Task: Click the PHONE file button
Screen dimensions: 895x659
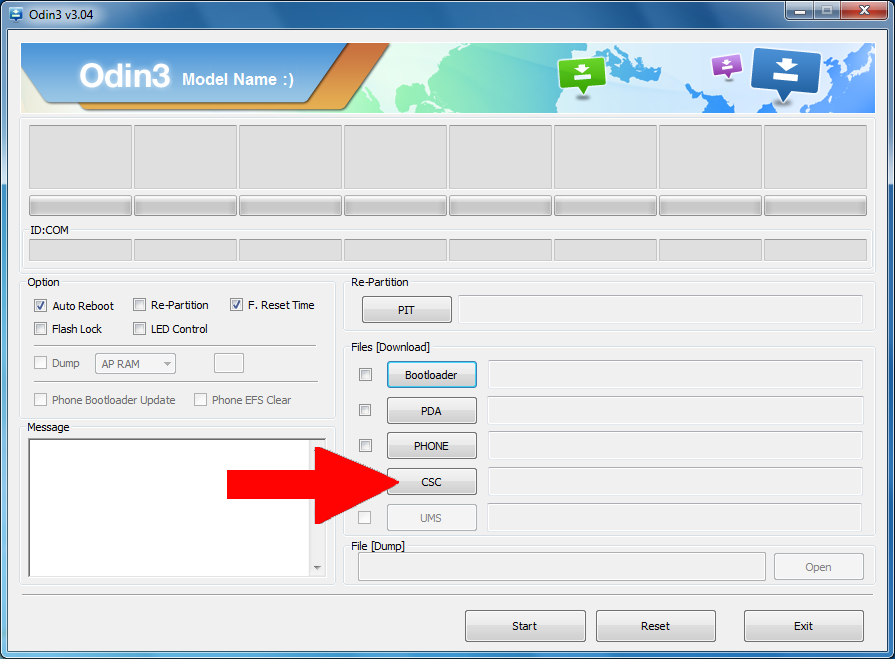Action: click(432, 446)
